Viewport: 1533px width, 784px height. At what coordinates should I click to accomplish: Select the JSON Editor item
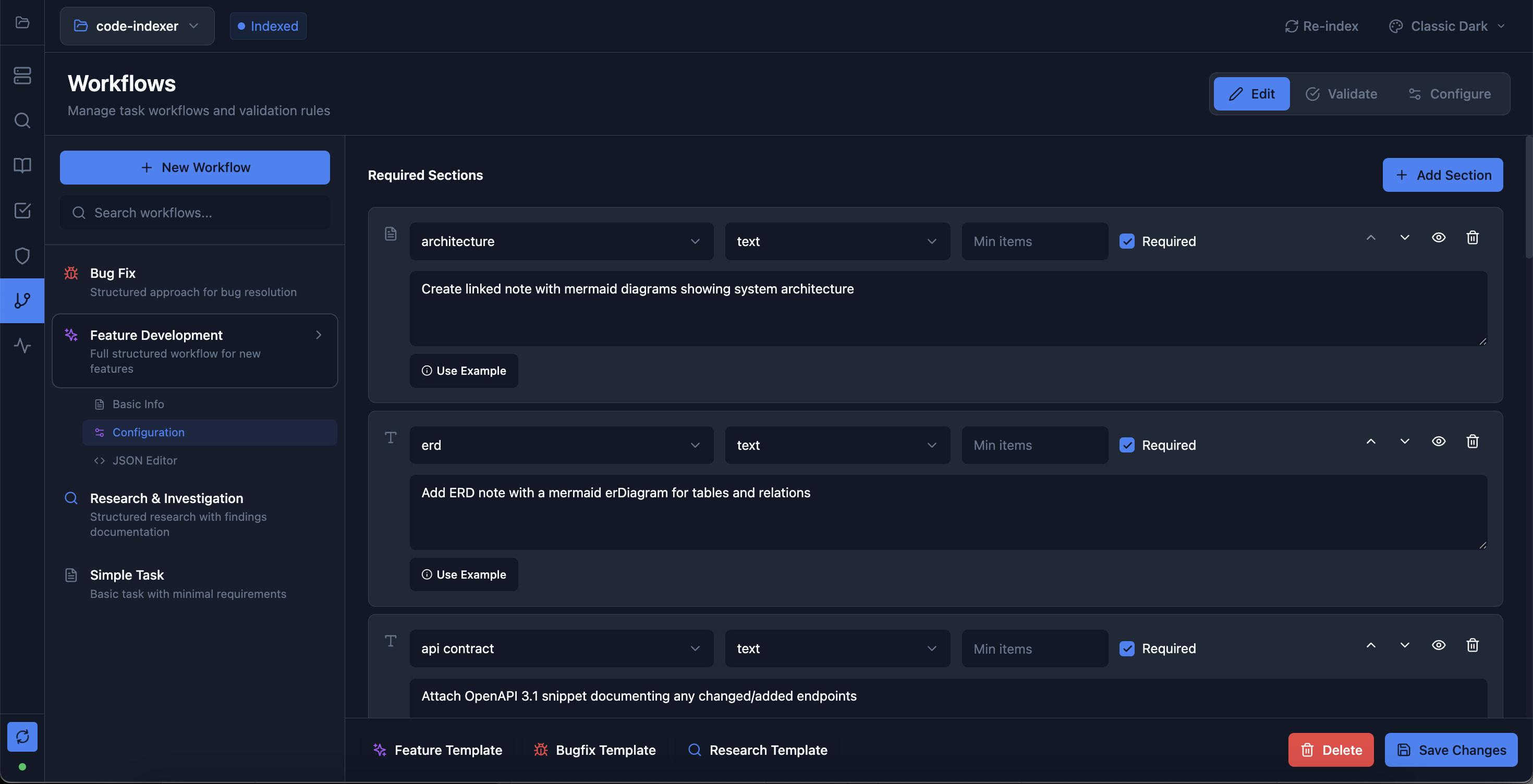[144, 460]
